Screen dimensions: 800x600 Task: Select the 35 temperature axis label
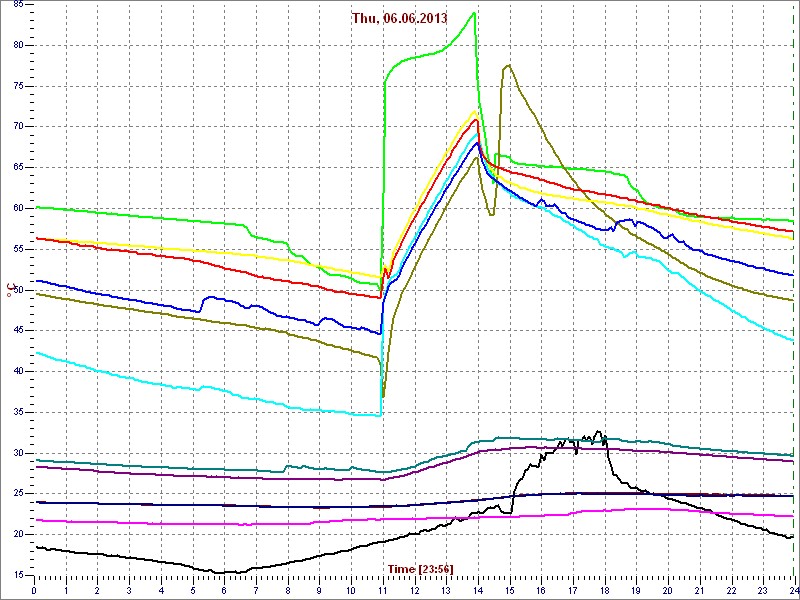[17, 412]
